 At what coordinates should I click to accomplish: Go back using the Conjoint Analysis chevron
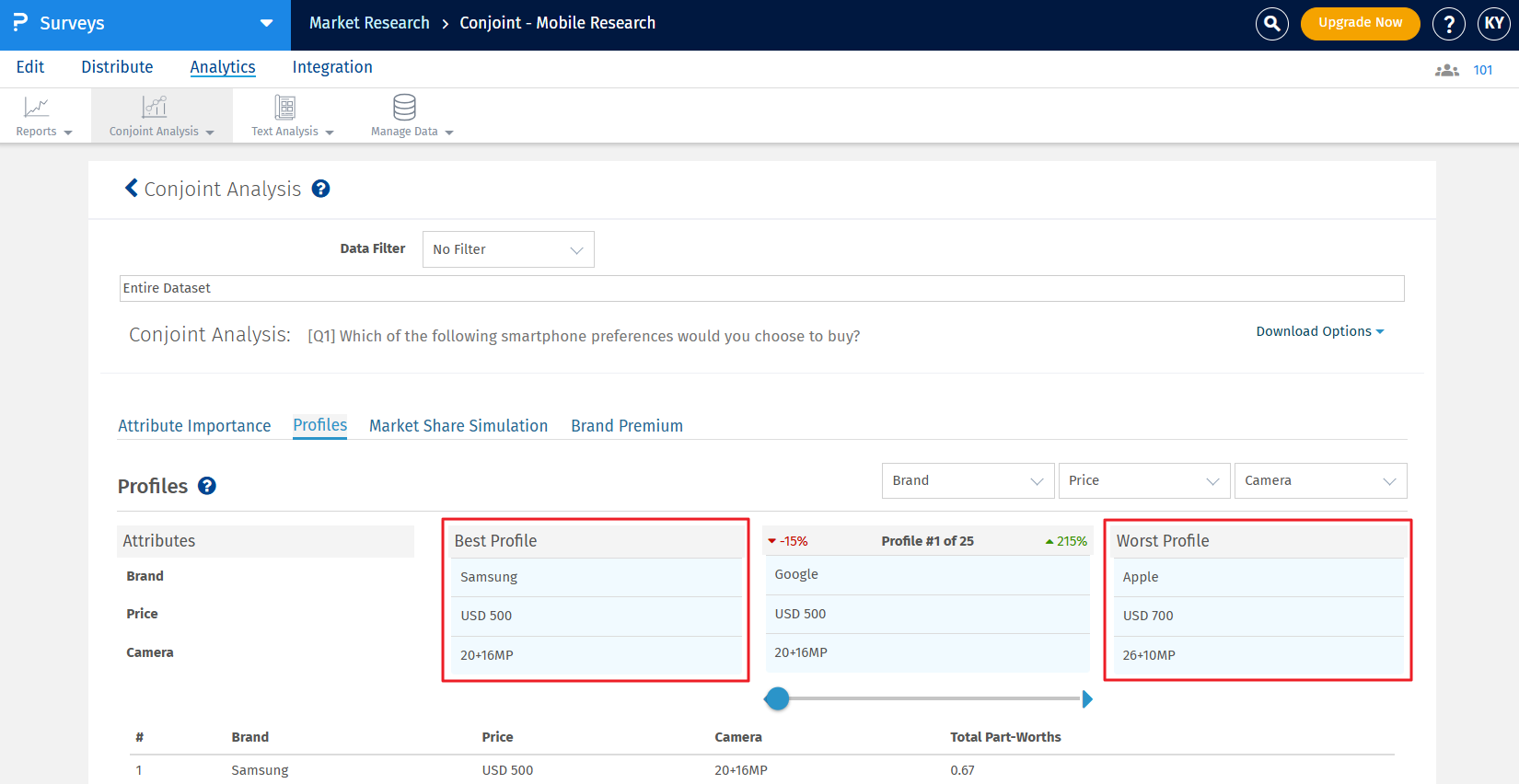pyautogui.click(x=132, y=189)
